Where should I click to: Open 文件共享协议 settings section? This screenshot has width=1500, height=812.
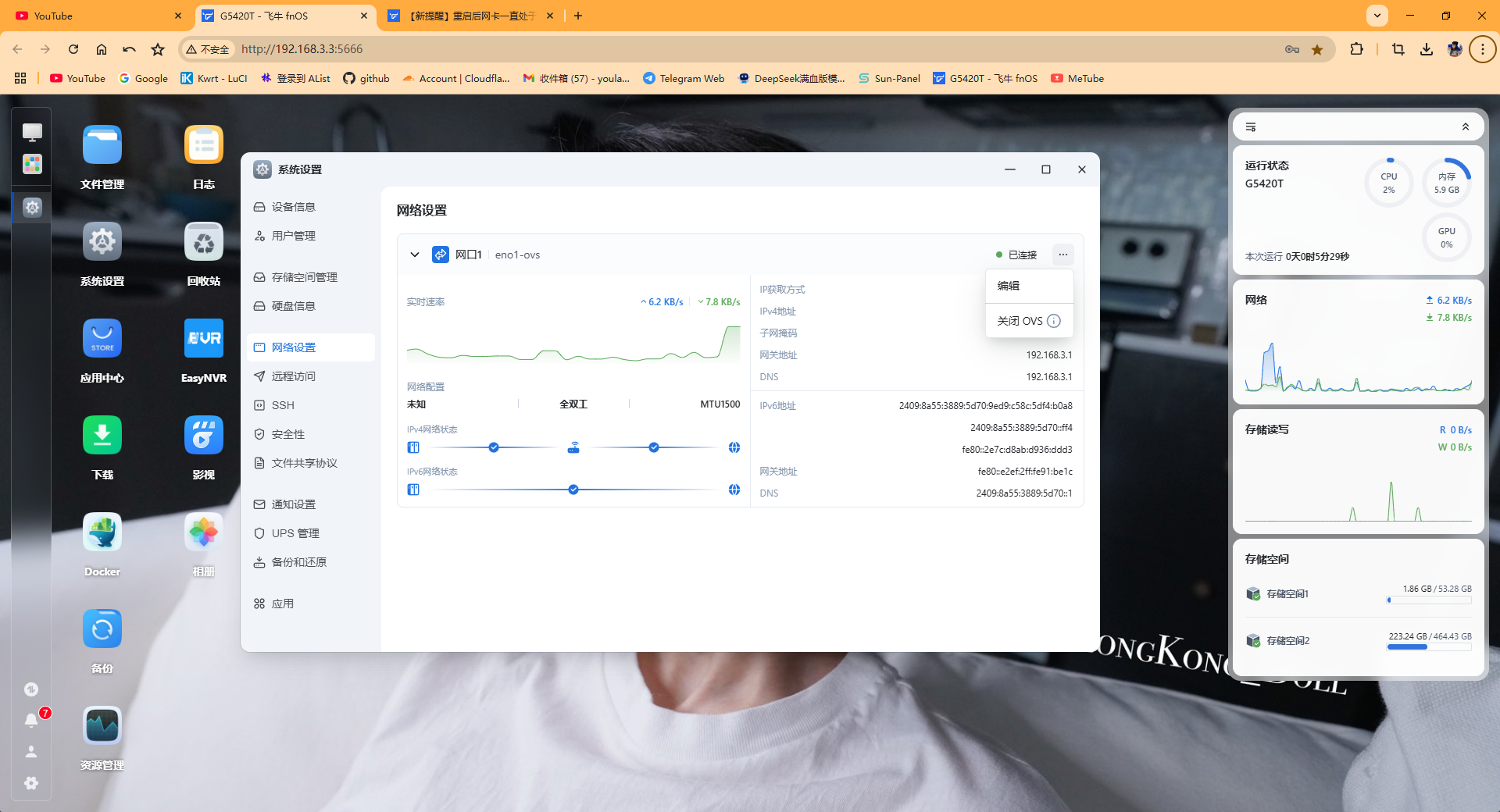coord(311,463)
